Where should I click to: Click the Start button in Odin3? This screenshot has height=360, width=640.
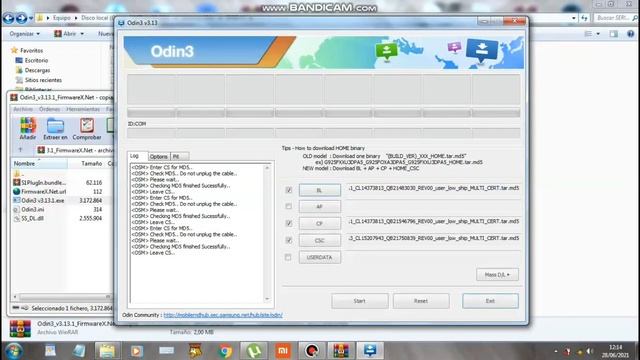pos(360,301)
